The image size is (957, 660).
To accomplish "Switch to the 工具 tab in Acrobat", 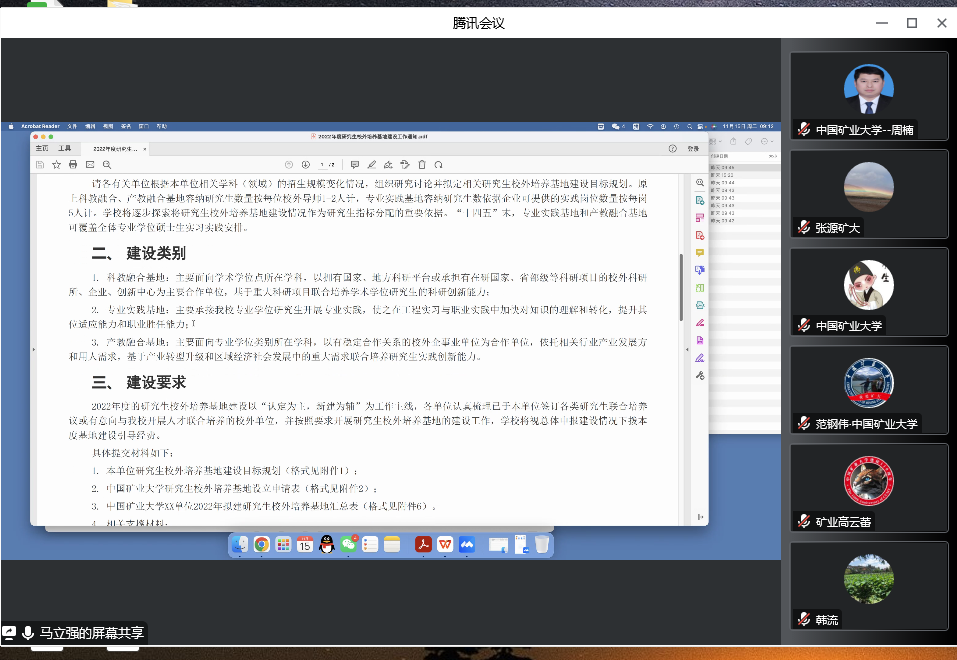I will (x=65, y=148).
